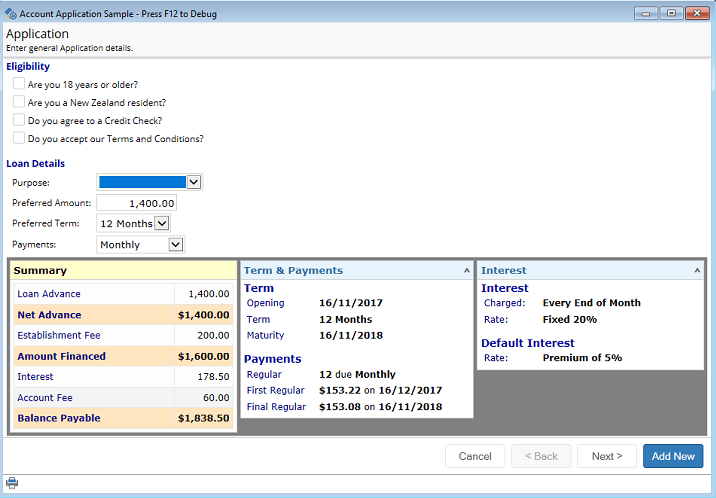The image size is (716, 498).
Task: Select the Establishment Fee label
Action: [x=59, y=335]
